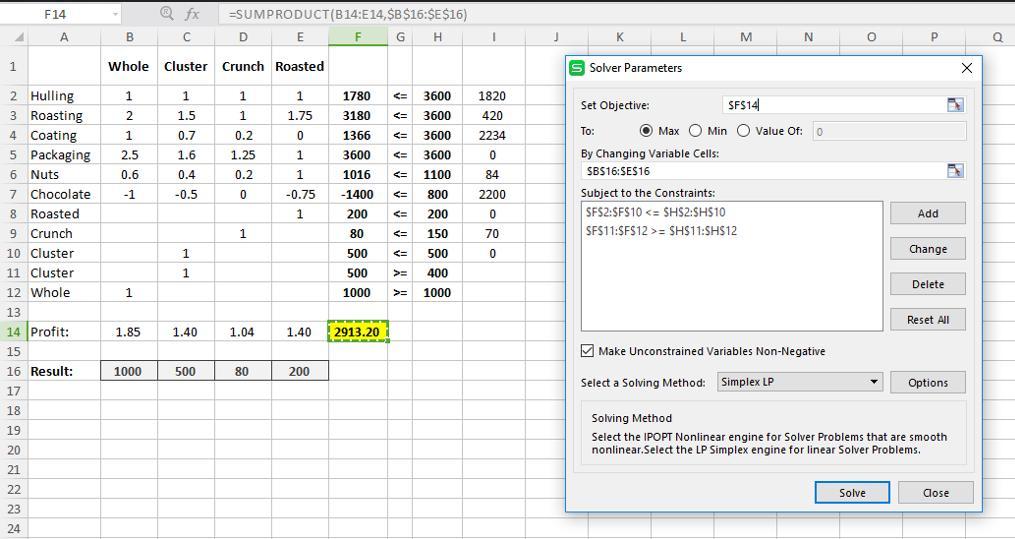Click the Solver Parameters title icon
The image size is (1015, 539).
click(x=577, y=68)
